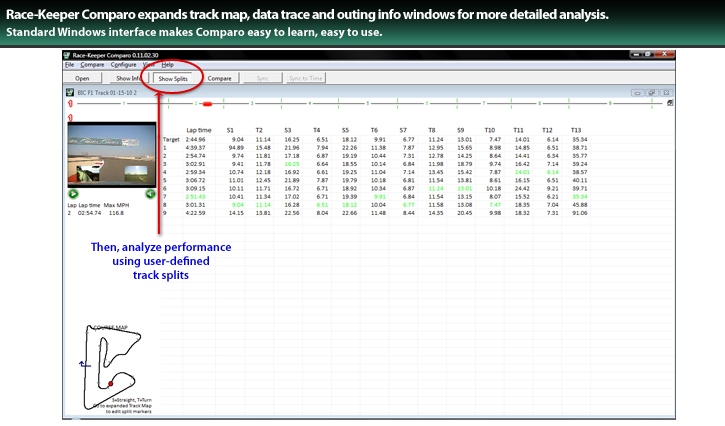Click the T13 column header

(575, 129)
